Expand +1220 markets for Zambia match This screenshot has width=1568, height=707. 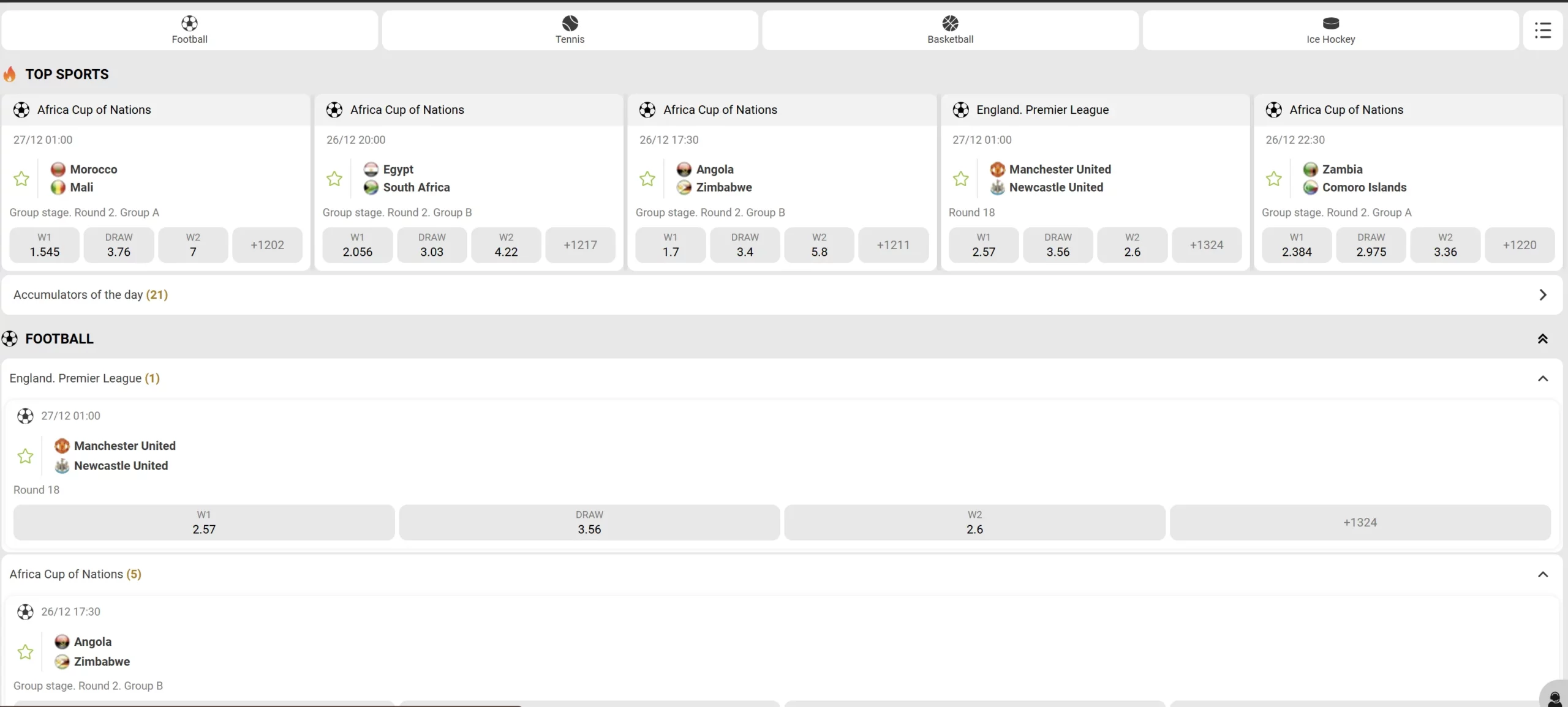coord(1519,245)
